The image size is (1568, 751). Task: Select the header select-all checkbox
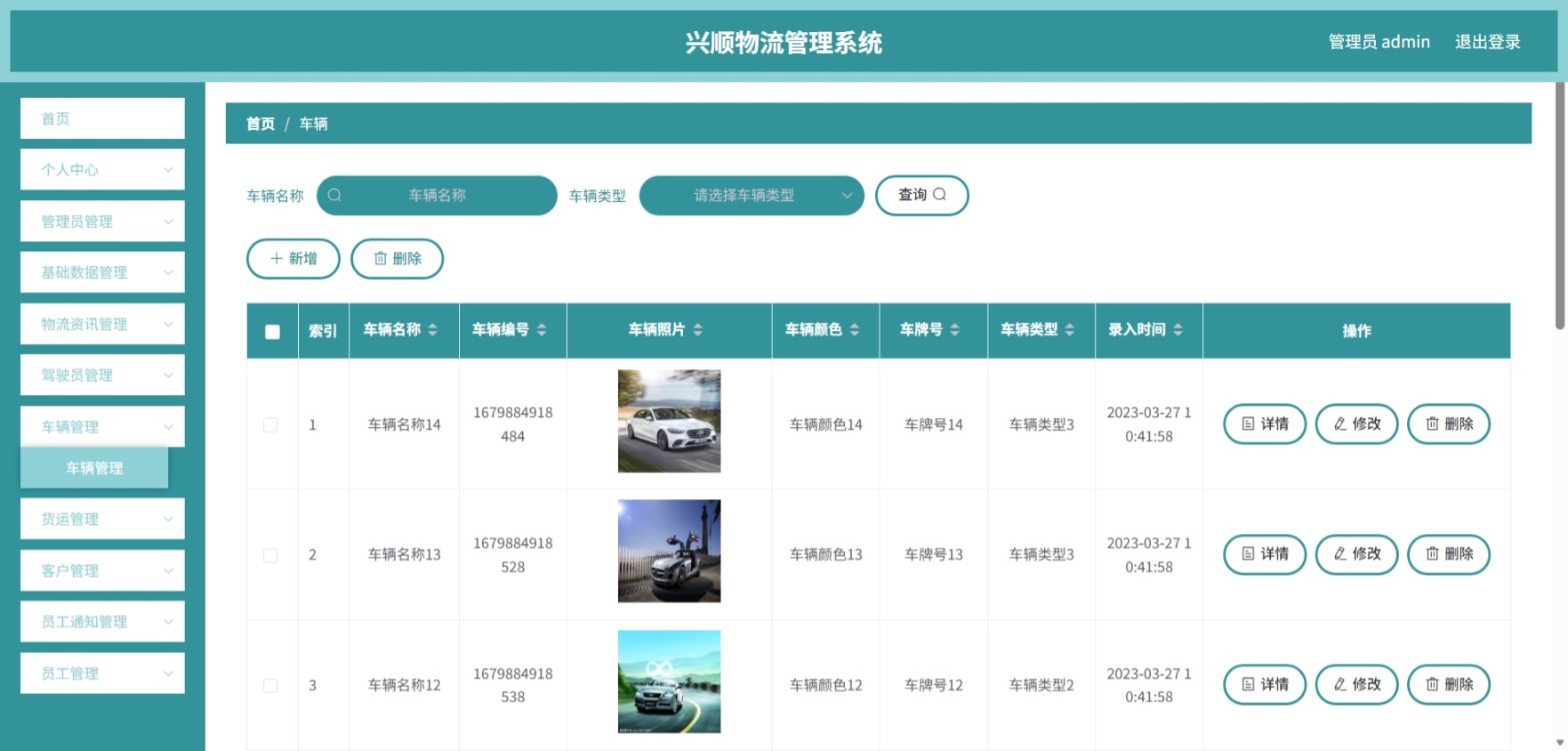(x=272, y=332)
